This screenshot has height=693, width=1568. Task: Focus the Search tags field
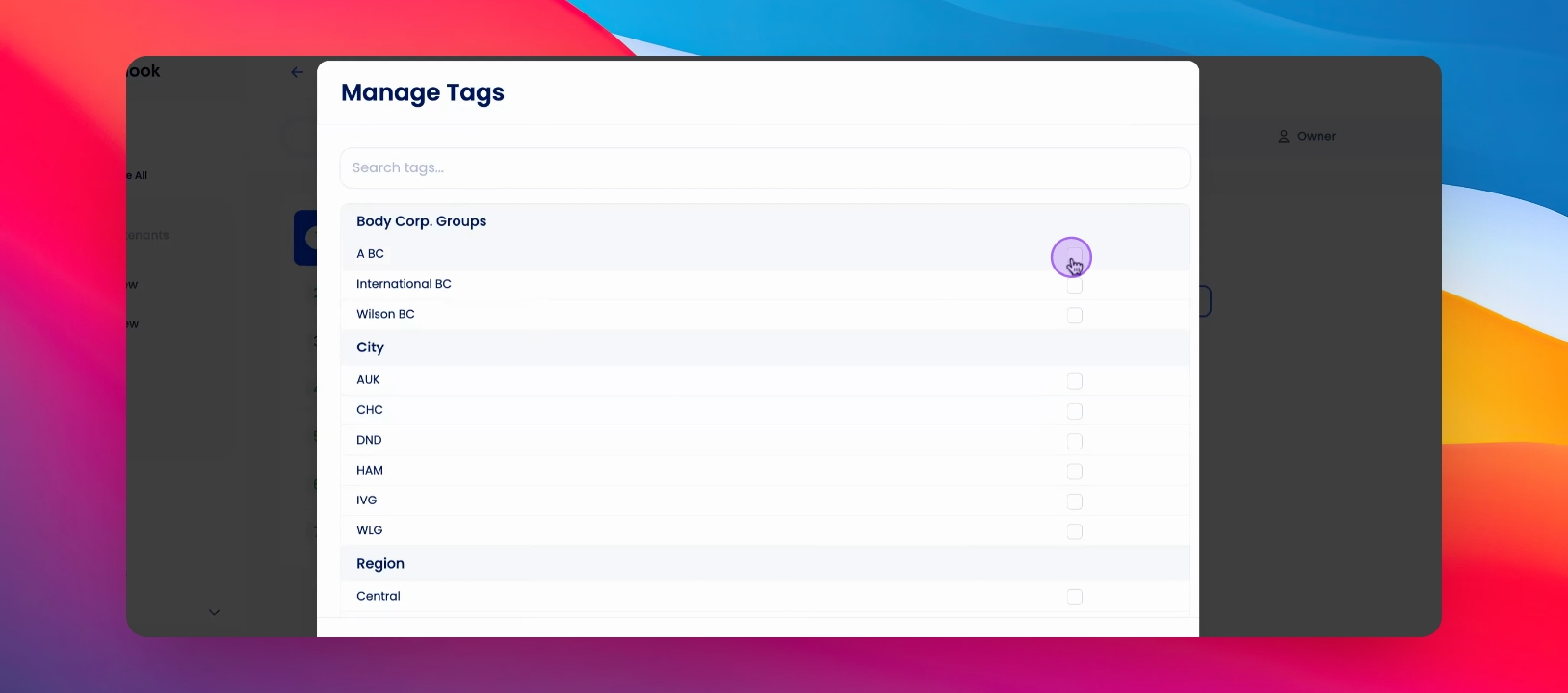coord(765,167)
